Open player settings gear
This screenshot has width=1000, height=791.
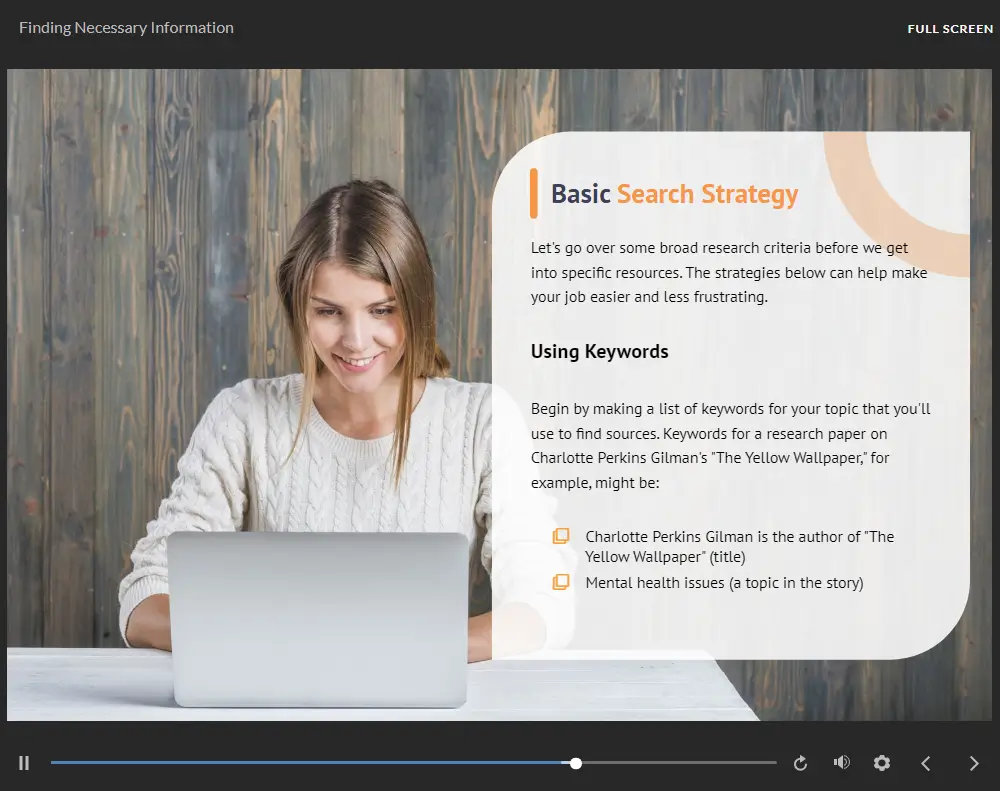[x=881, y=763]
